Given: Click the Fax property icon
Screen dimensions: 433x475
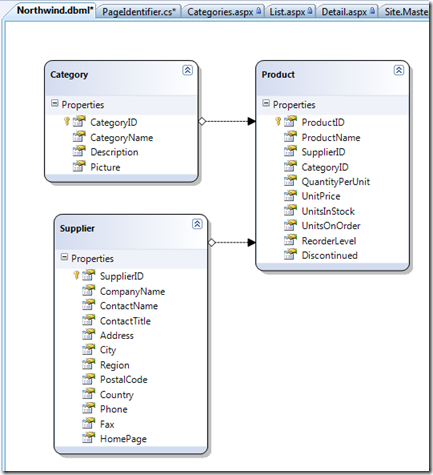Looking at the screenshot, I should coord(89,423).
